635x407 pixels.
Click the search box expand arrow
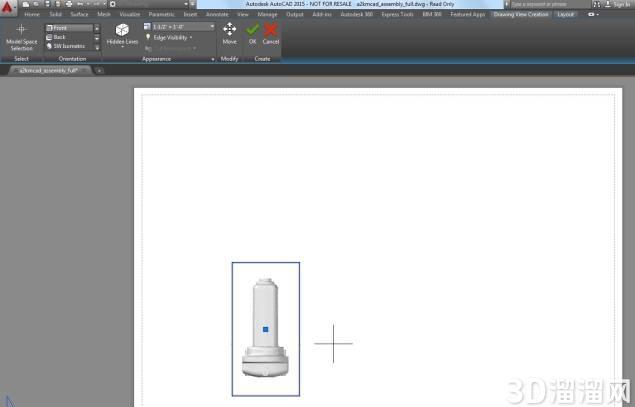[506, 4]
